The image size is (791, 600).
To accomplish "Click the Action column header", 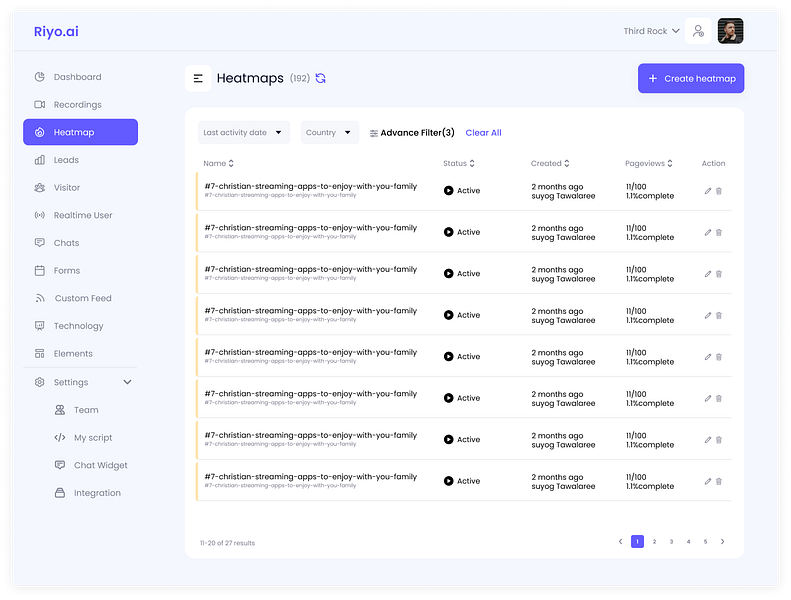I will click(713, 163).
